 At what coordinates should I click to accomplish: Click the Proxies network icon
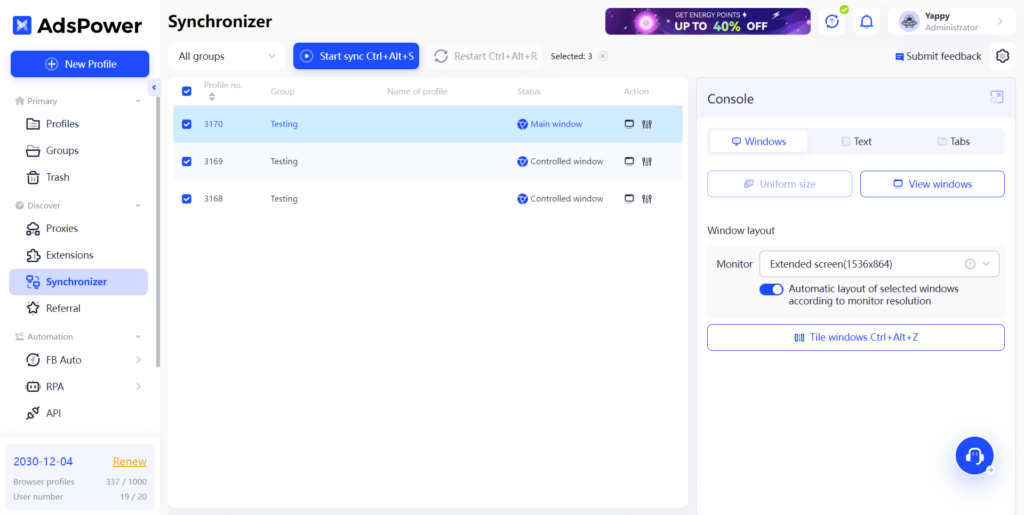(x=33, y=228)
